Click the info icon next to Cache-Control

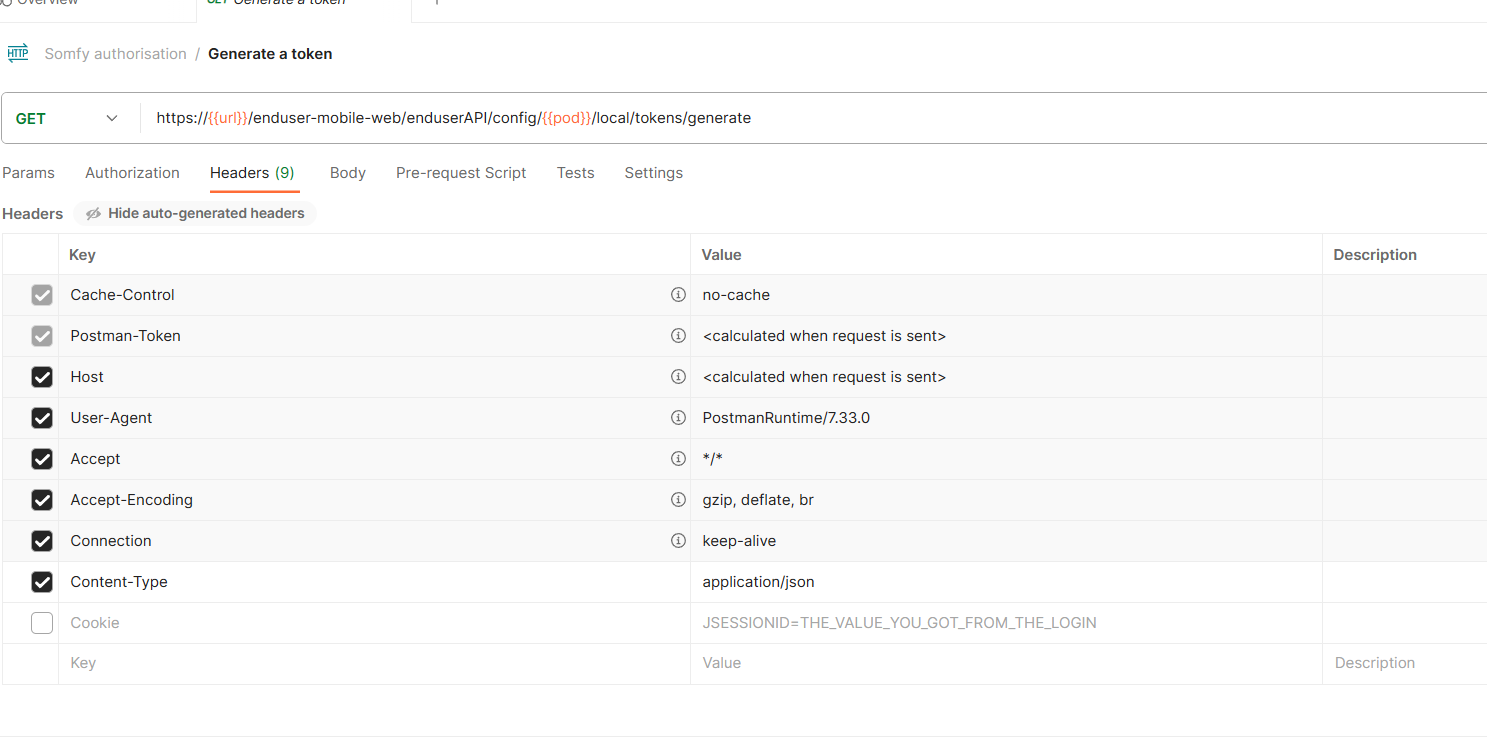click(678, 294)
